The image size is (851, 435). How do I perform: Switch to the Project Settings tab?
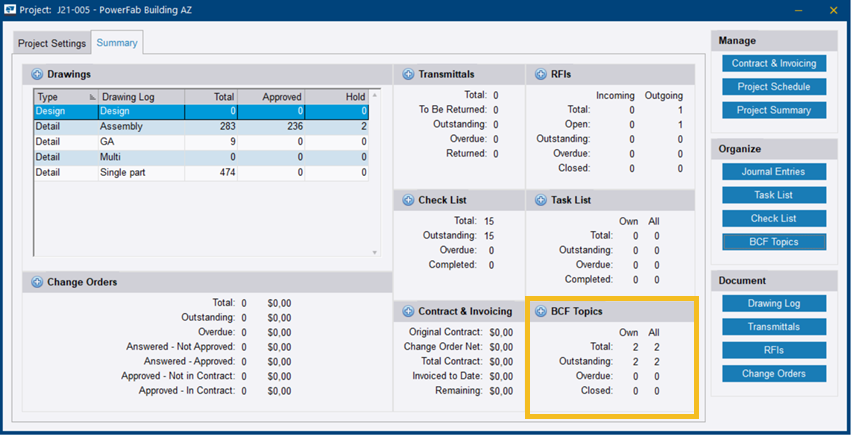52,43
